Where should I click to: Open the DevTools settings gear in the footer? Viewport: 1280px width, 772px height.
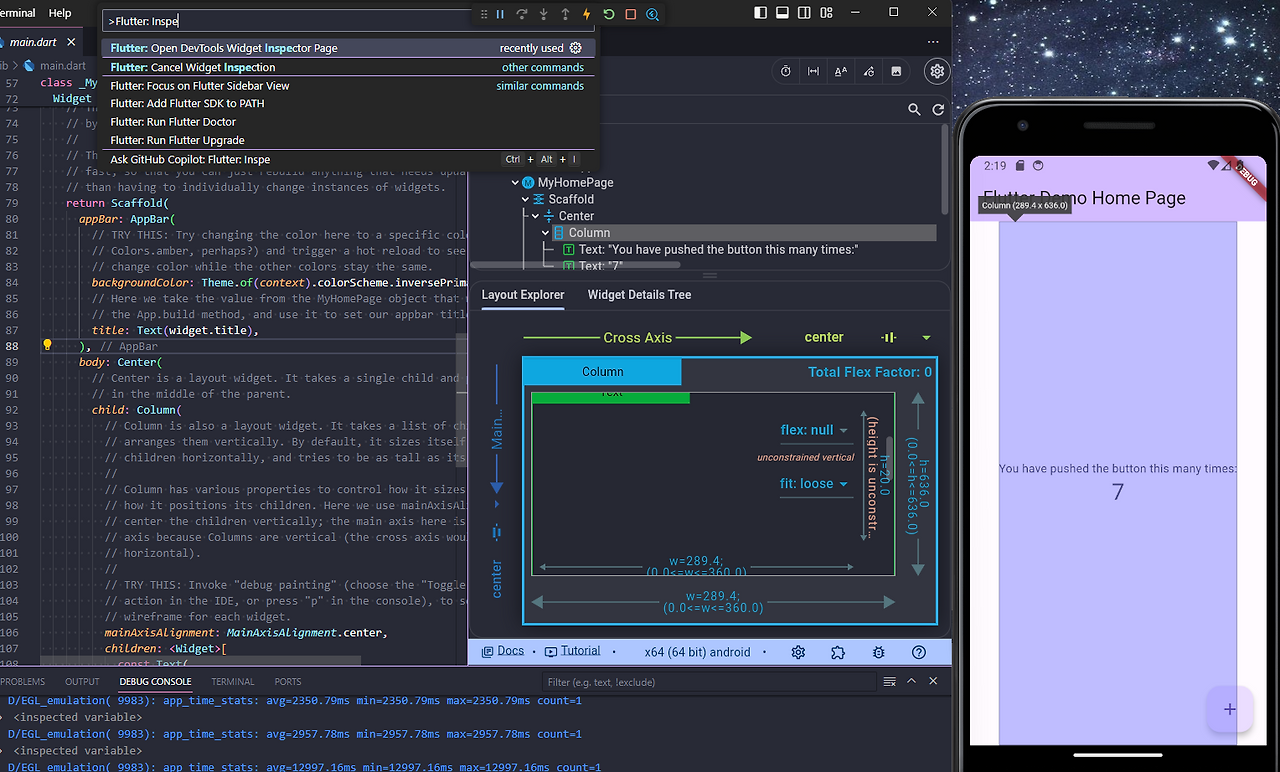[798, 652]
